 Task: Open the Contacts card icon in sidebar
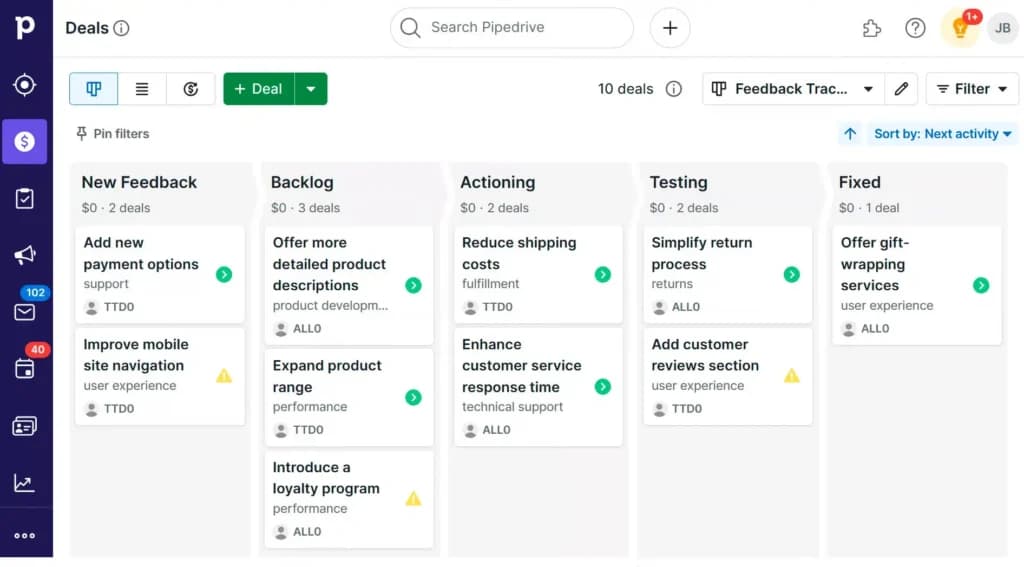[x=25, y=427]
